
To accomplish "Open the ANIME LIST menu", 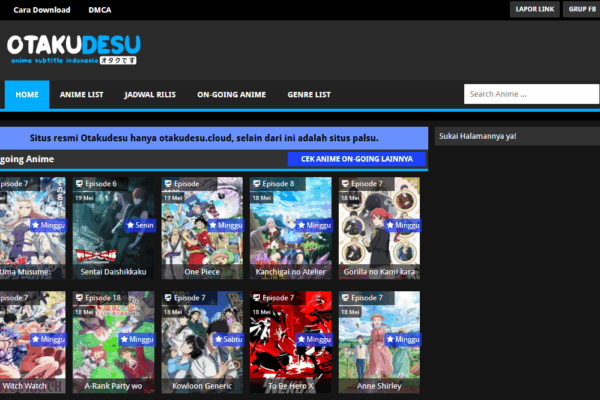I will (82, 95).
